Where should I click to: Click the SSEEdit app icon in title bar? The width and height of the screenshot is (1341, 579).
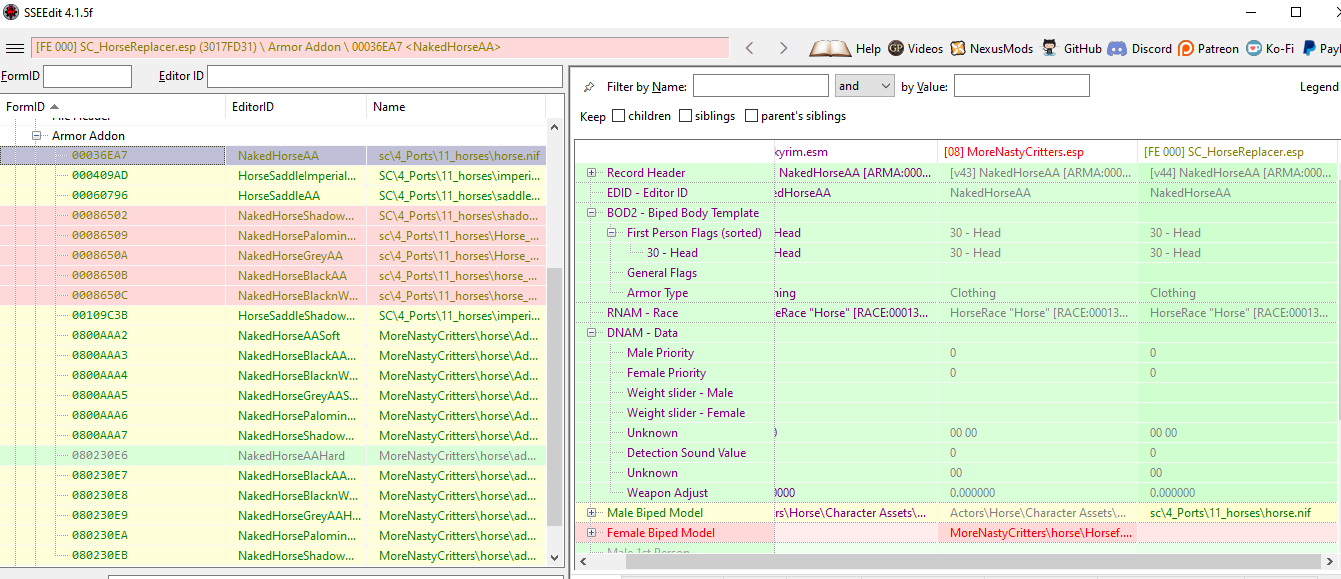click(11, 12)
